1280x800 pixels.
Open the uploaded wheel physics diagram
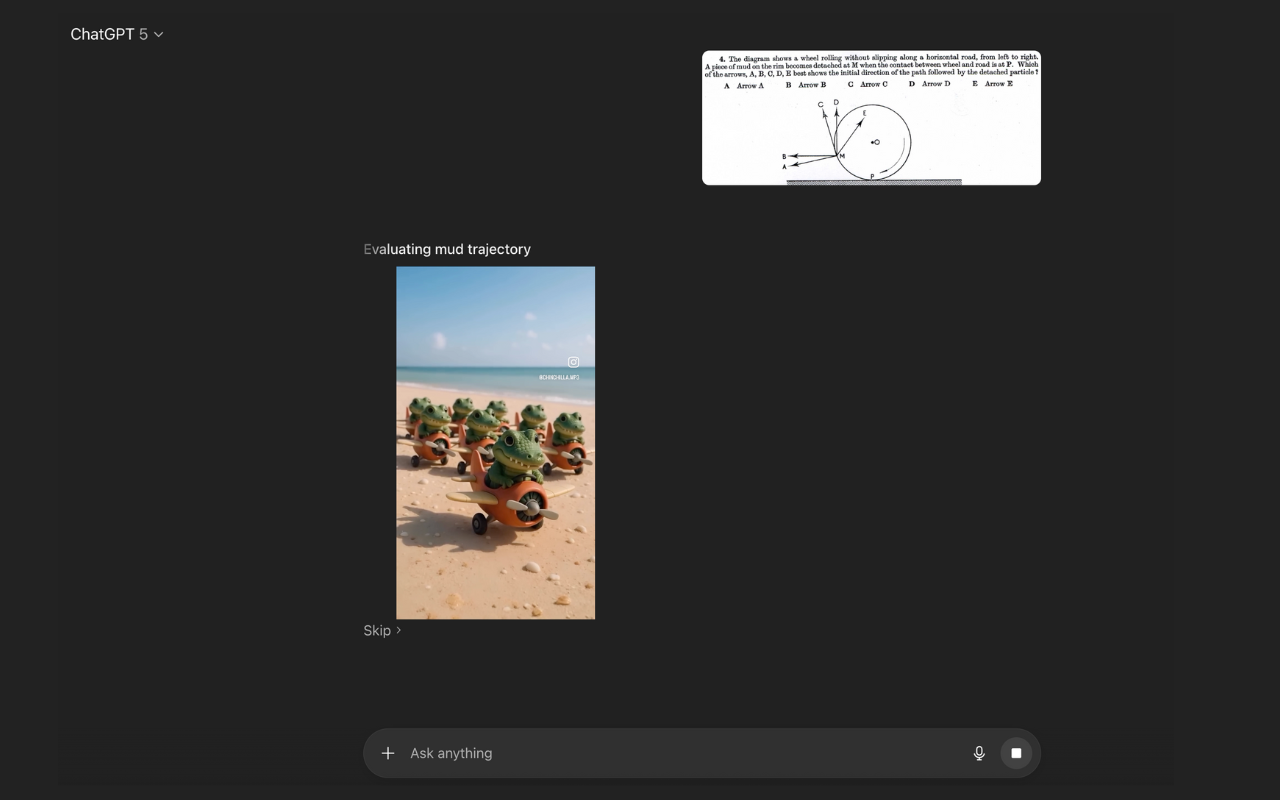click(x=871, y=117)
